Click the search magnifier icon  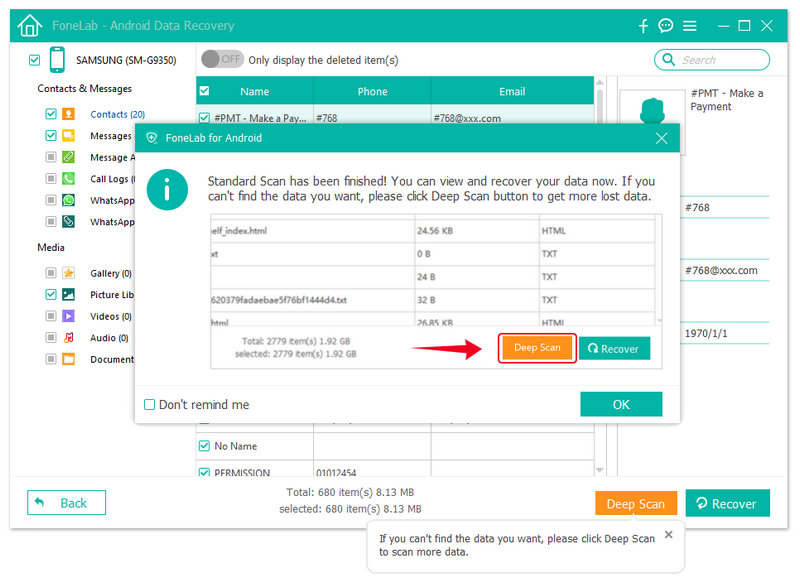pyautogui.click(x=668, y=60)
